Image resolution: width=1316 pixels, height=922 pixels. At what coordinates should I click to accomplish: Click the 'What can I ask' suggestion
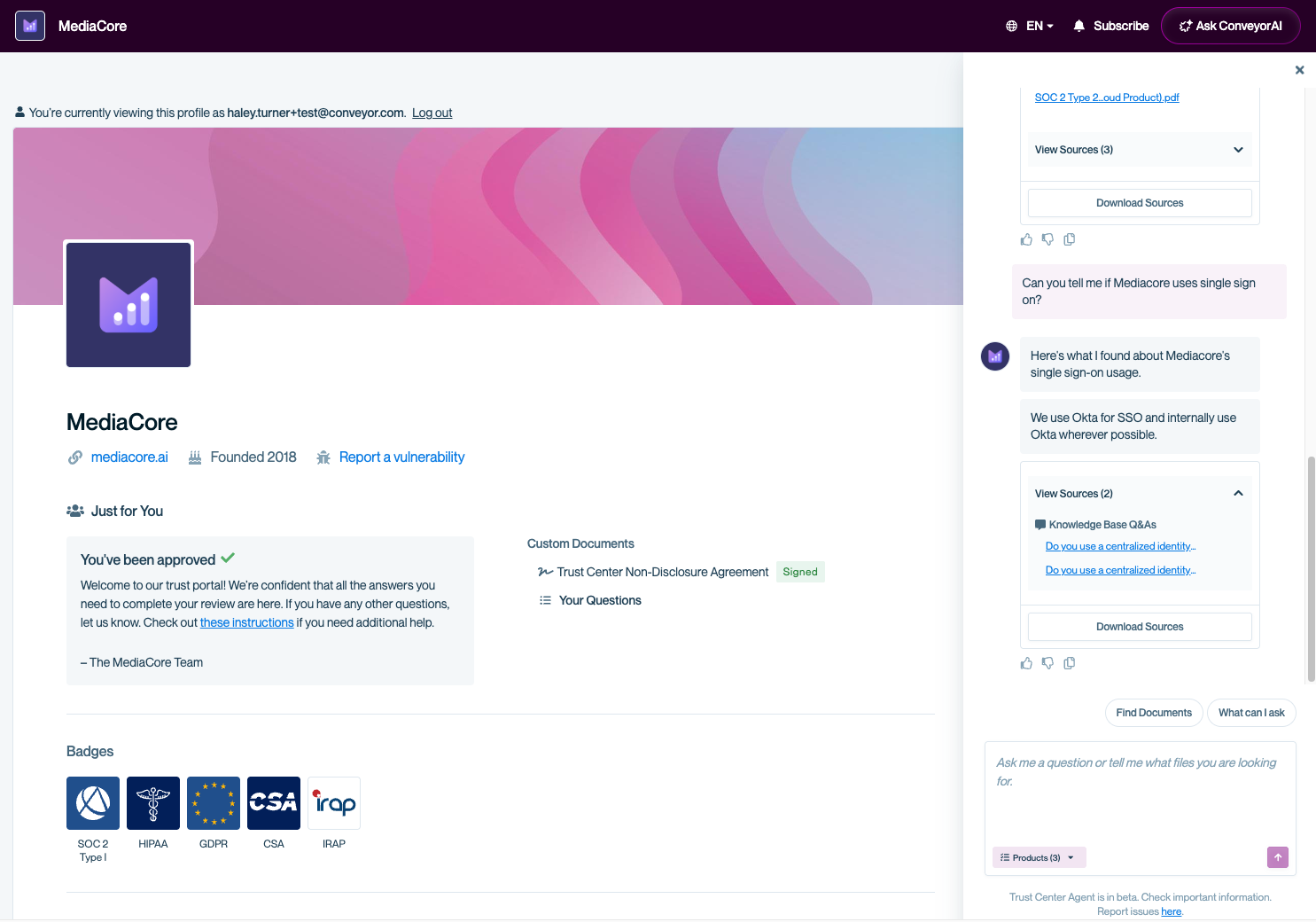click(1251, 713)
